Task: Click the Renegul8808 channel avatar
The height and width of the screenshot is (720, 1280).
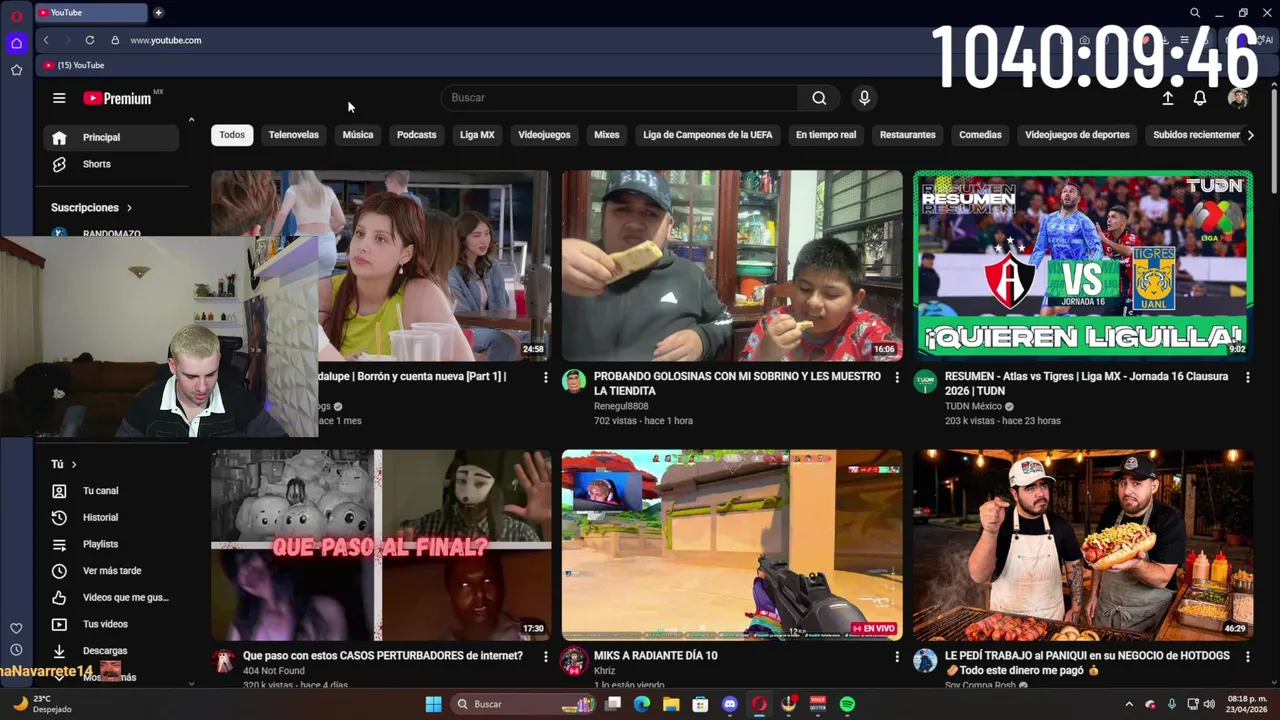Action: [574, 381]
